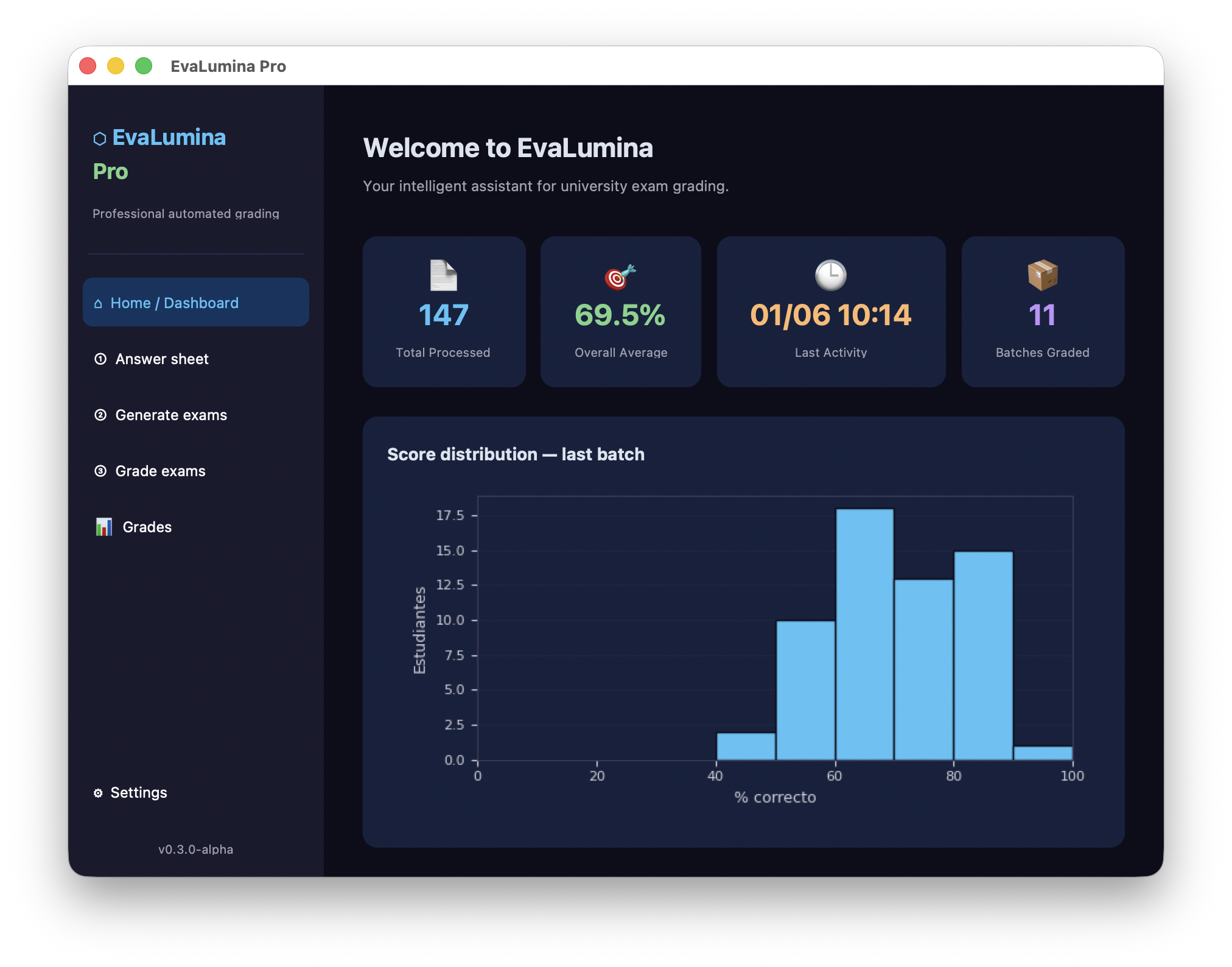
Task: Maximize the window with green button
Action: [x=144, y=66]
